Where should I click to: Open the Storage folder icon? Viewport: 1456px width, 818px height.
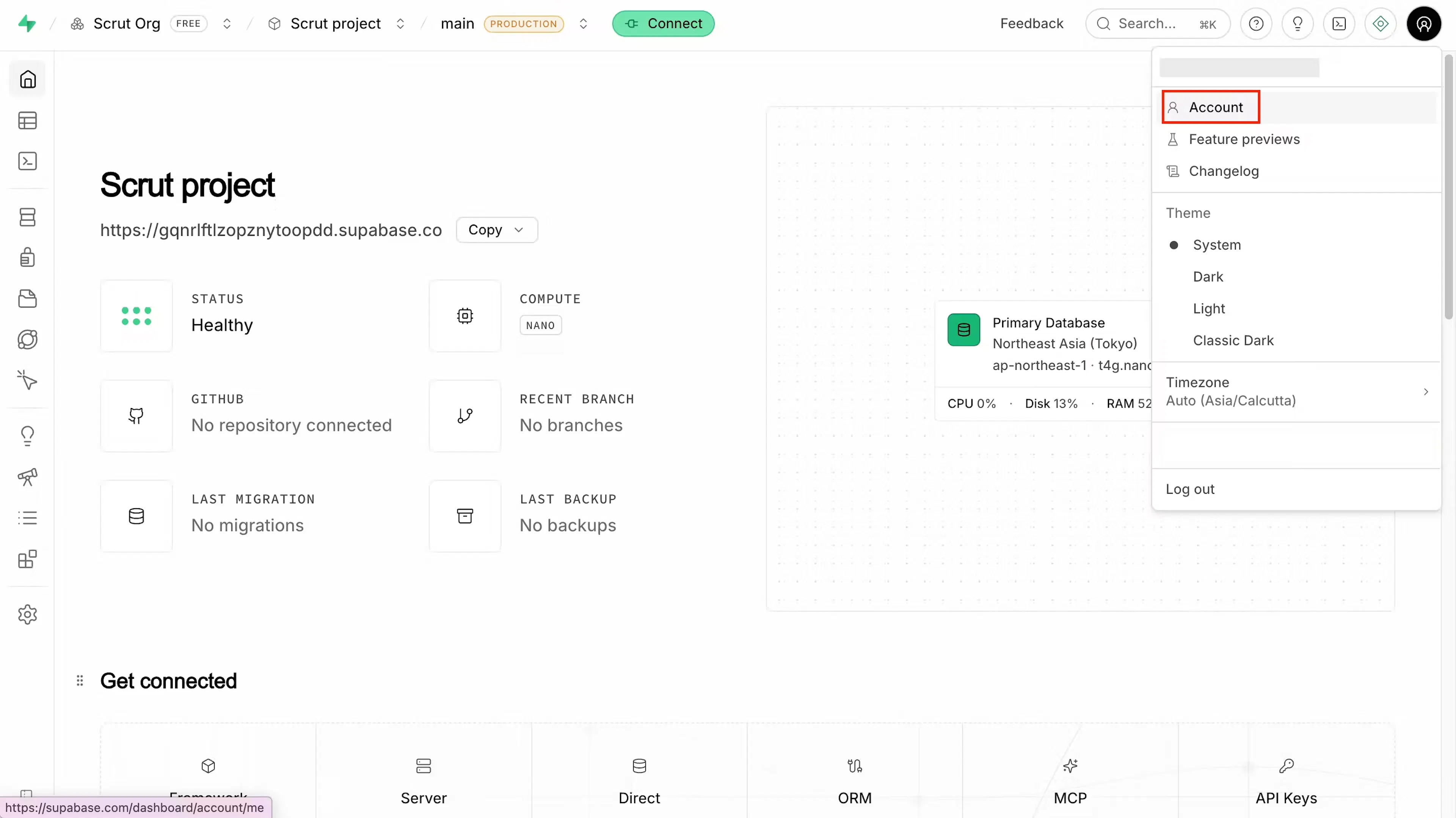(x=28, y=298)
